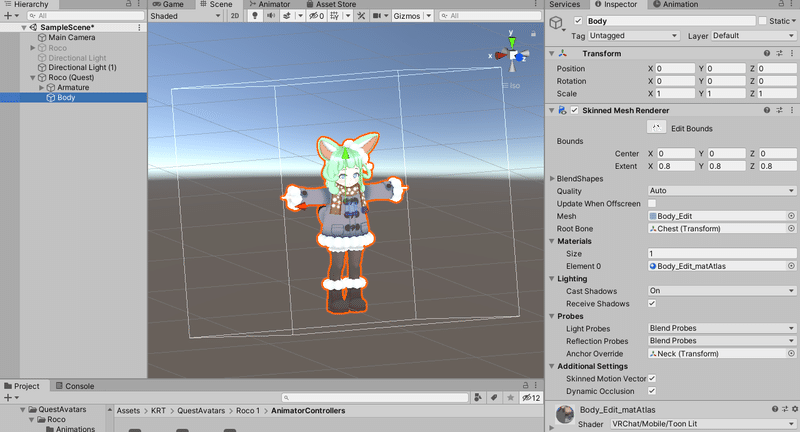This screenshot has width=800, height=432.
Task: Enable Update When Offscreen checkbox
Action: [x=652, y=204]
